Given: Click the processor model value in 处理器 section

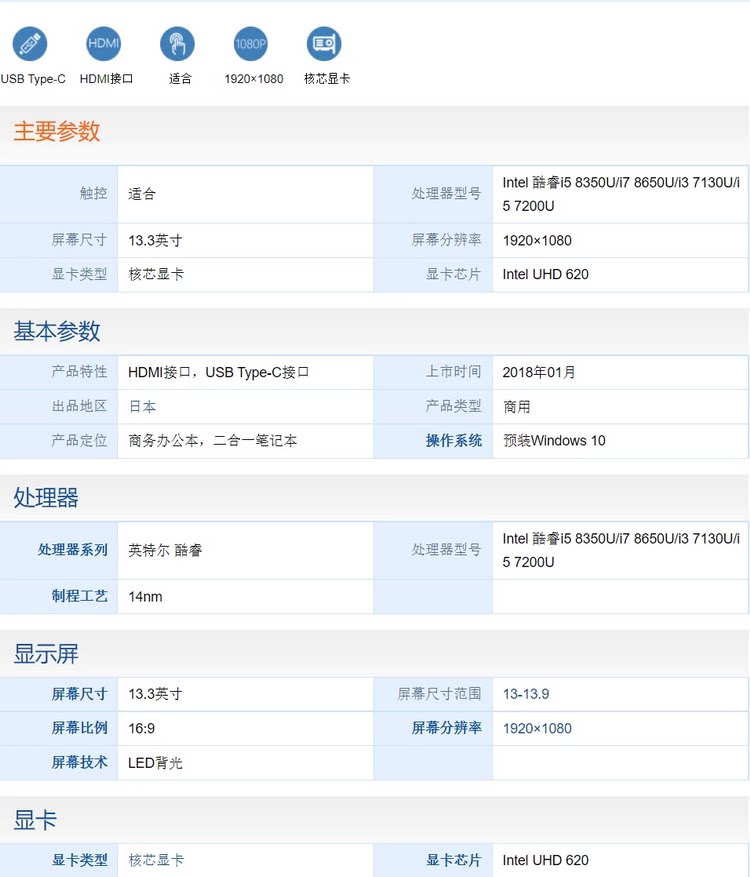Looking at the screenshot, I should pyautogui.click(x=621, y=550).
